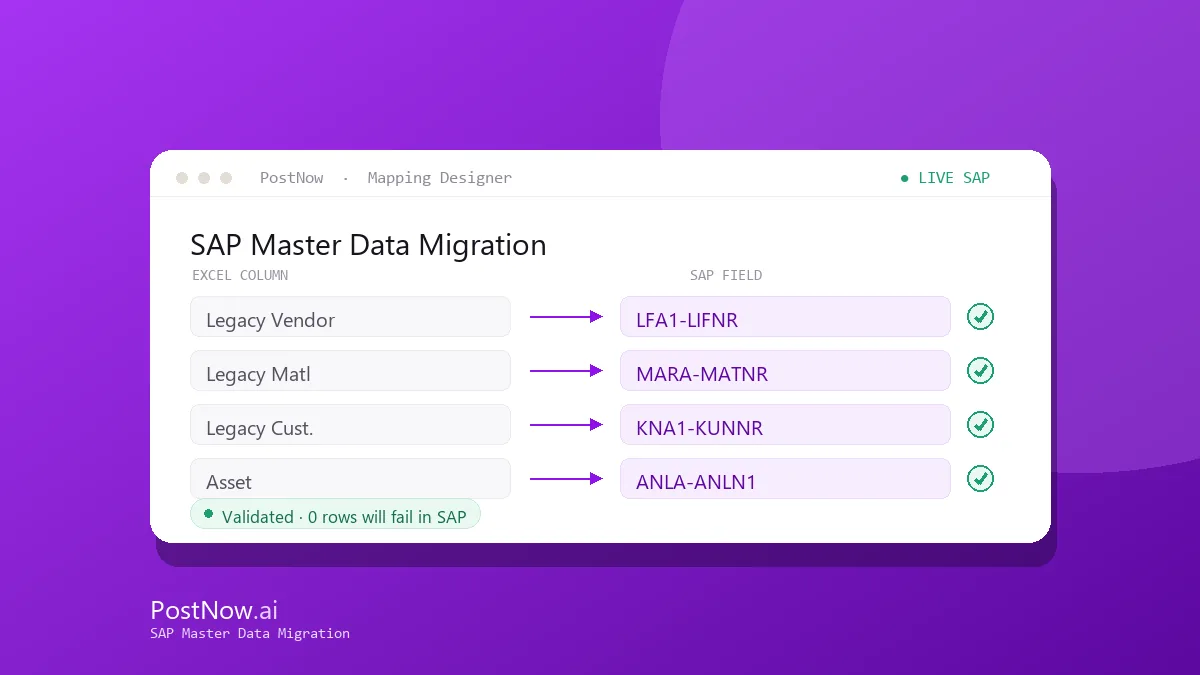Click the Validated 0 rows will fail badge
This screenshot has width=1200, height=675.
(335, 514)
